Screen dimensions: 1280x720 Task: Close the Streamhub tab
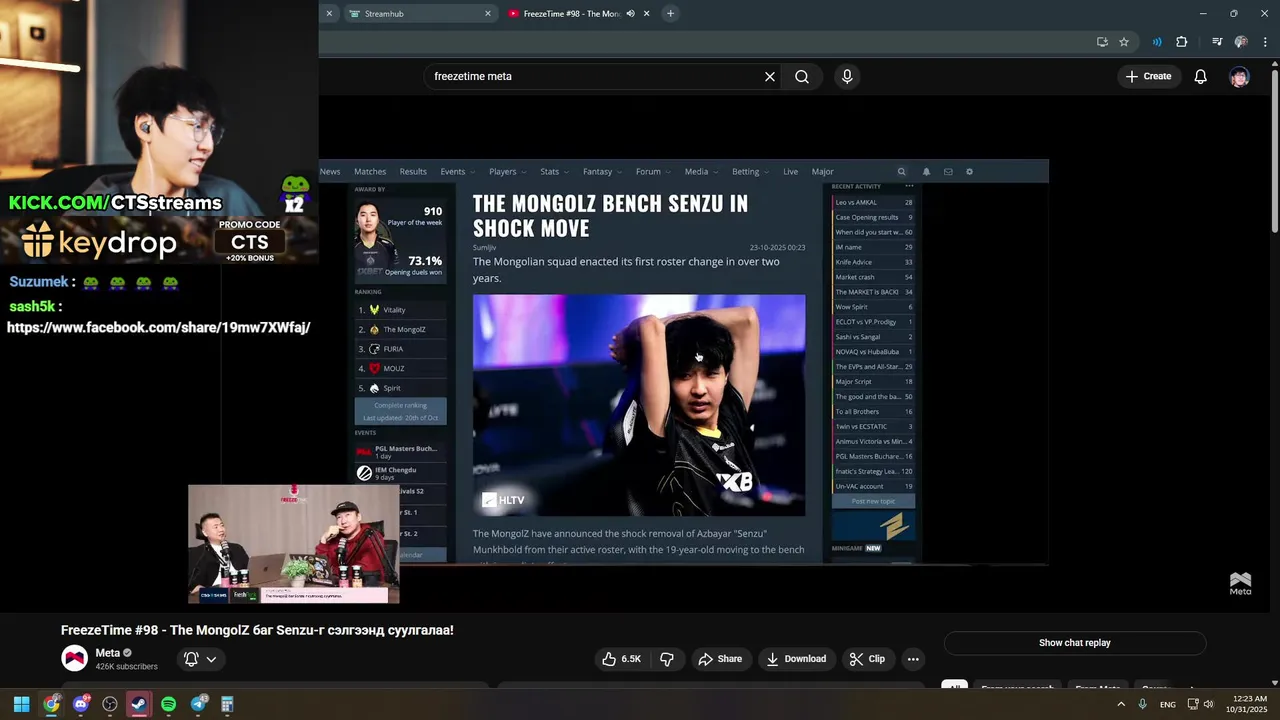pyautogui.click(x=488, y=14)
